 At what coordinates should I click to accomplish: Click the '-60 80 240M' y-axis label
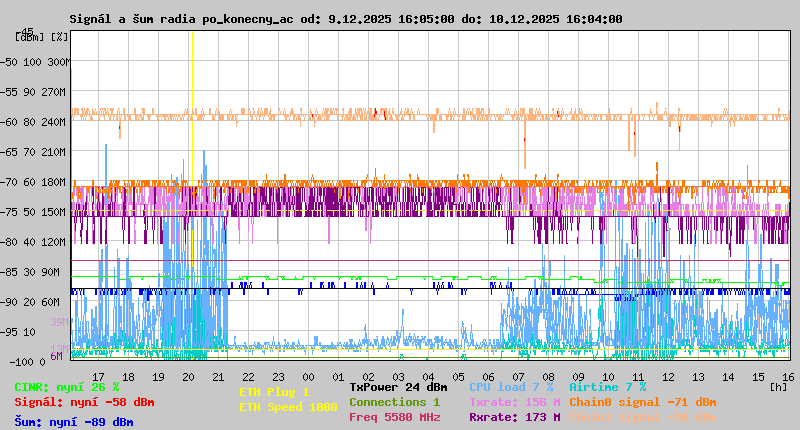click(x=33, y=122)
